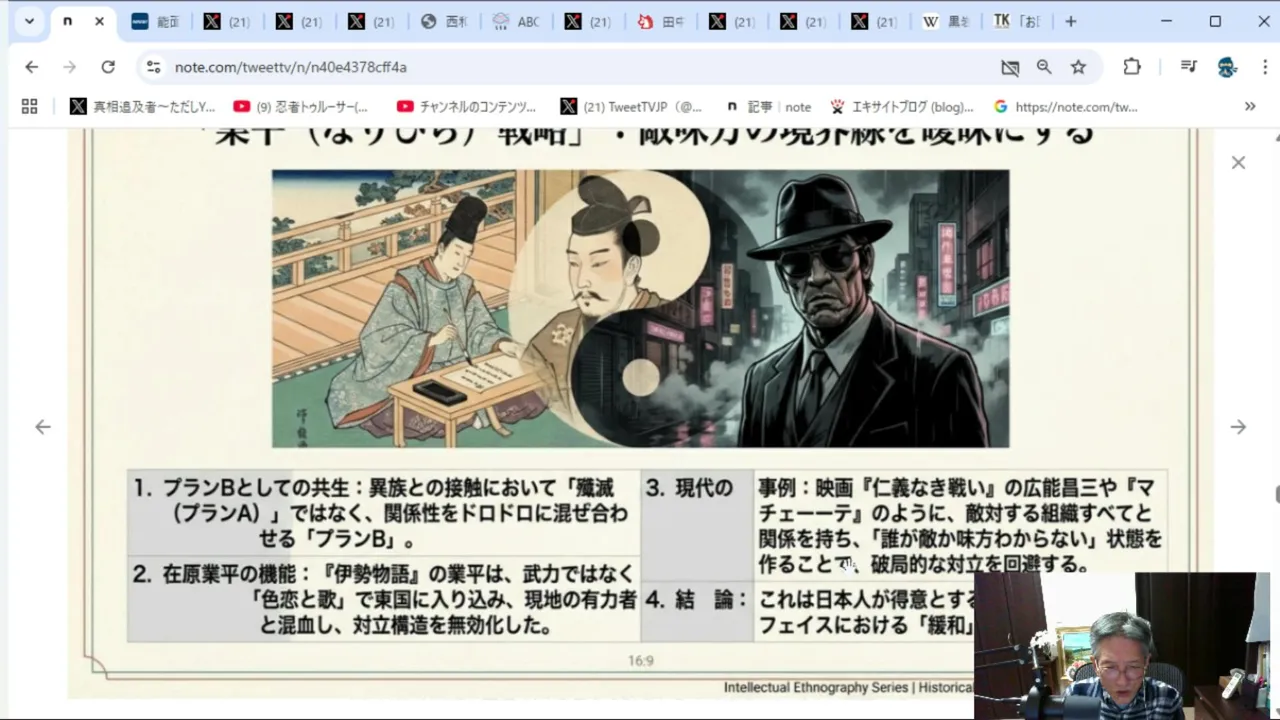Open the tab search chevron dropdown

pyautogui.click(x=29, y=21)
